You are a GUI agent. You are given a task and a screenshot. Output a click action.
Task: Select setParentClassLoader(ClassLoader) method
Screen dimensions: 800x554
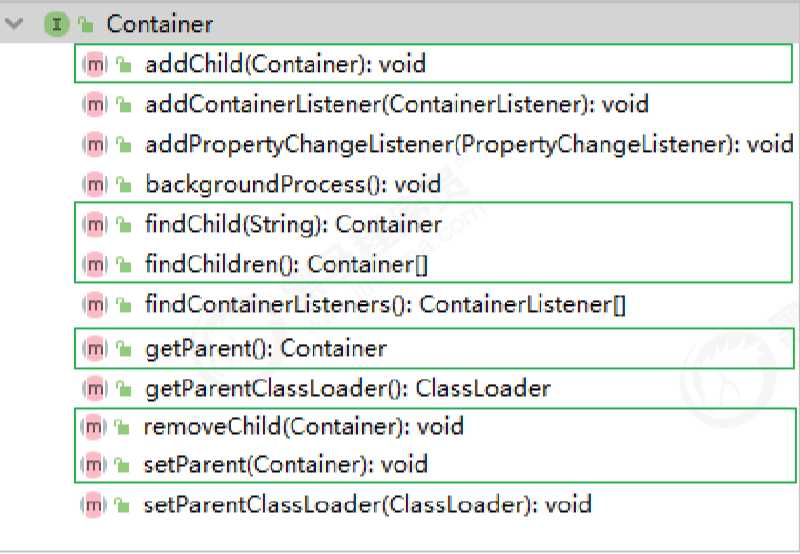tap(367, 505)
